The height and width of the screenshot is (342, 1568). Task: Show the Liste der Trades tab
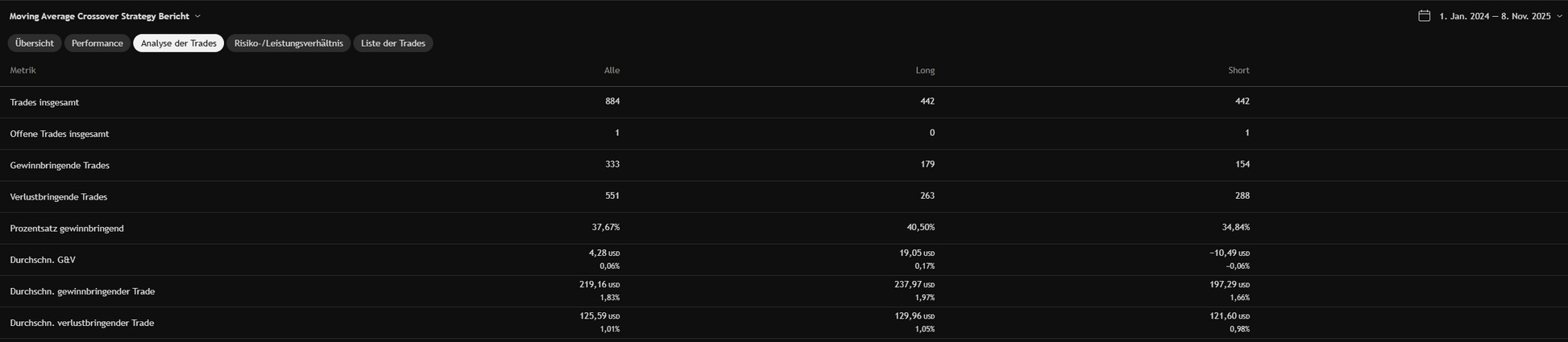(x=393, y=43)
